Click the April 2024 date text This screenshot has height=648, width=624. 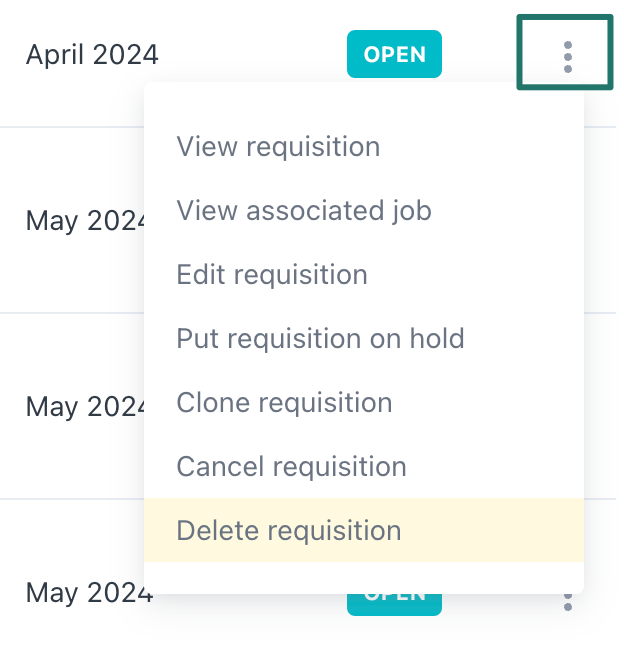(x=92, y=55)
